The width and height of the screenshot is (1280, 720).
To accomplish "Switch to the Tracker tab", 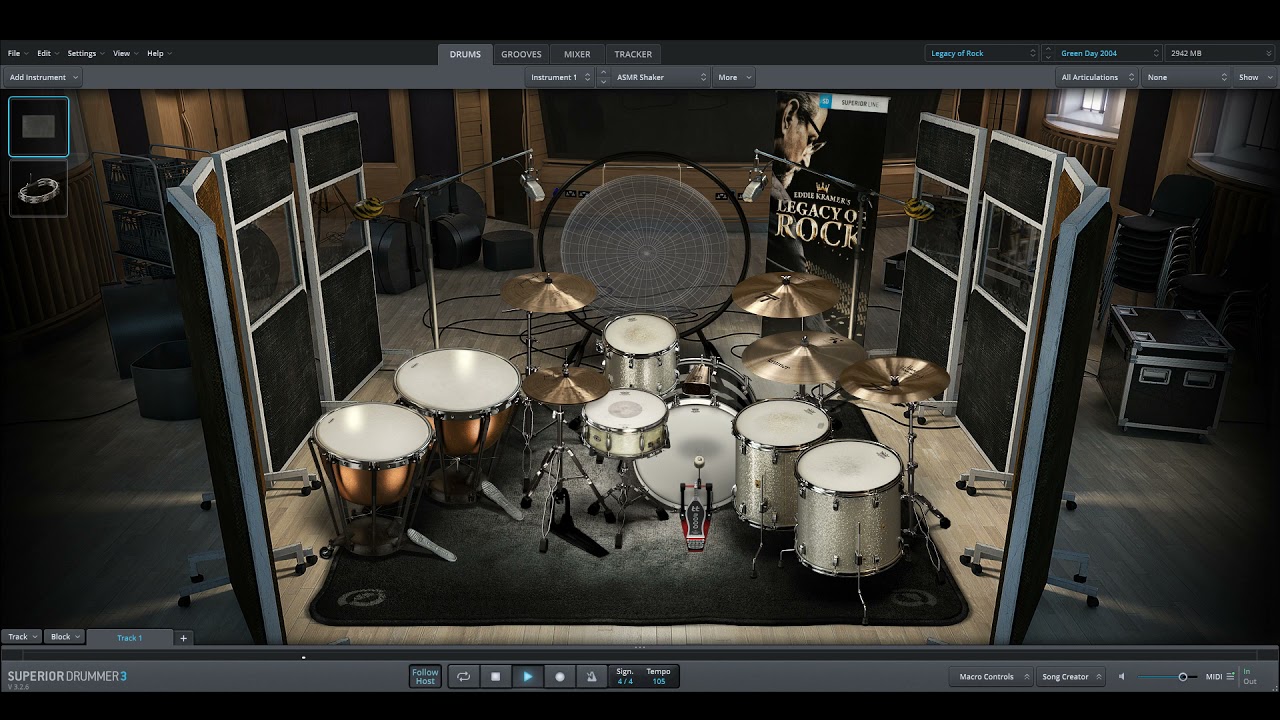I will point(633,54).
